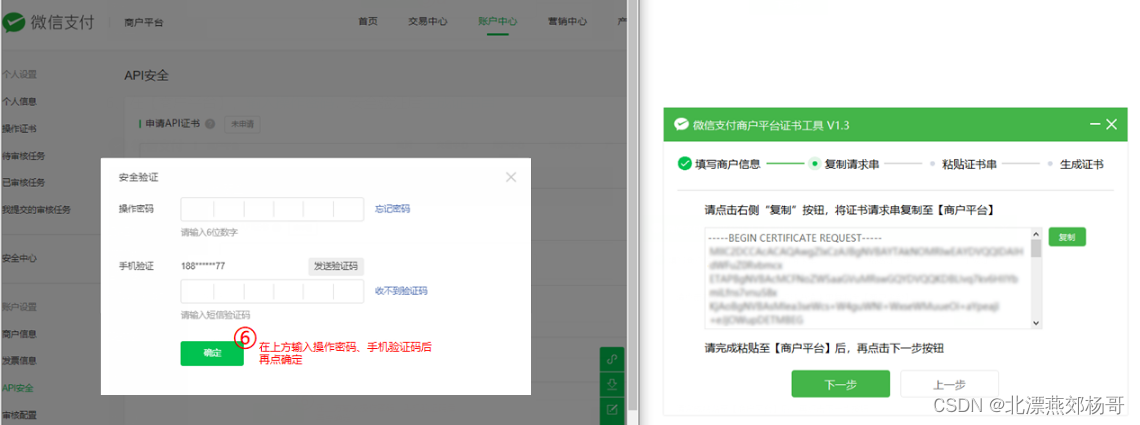The height and width of the screenshot is (425, 1140).
Task: Open 账户中心 in top navigation
Action: point(497,21)
